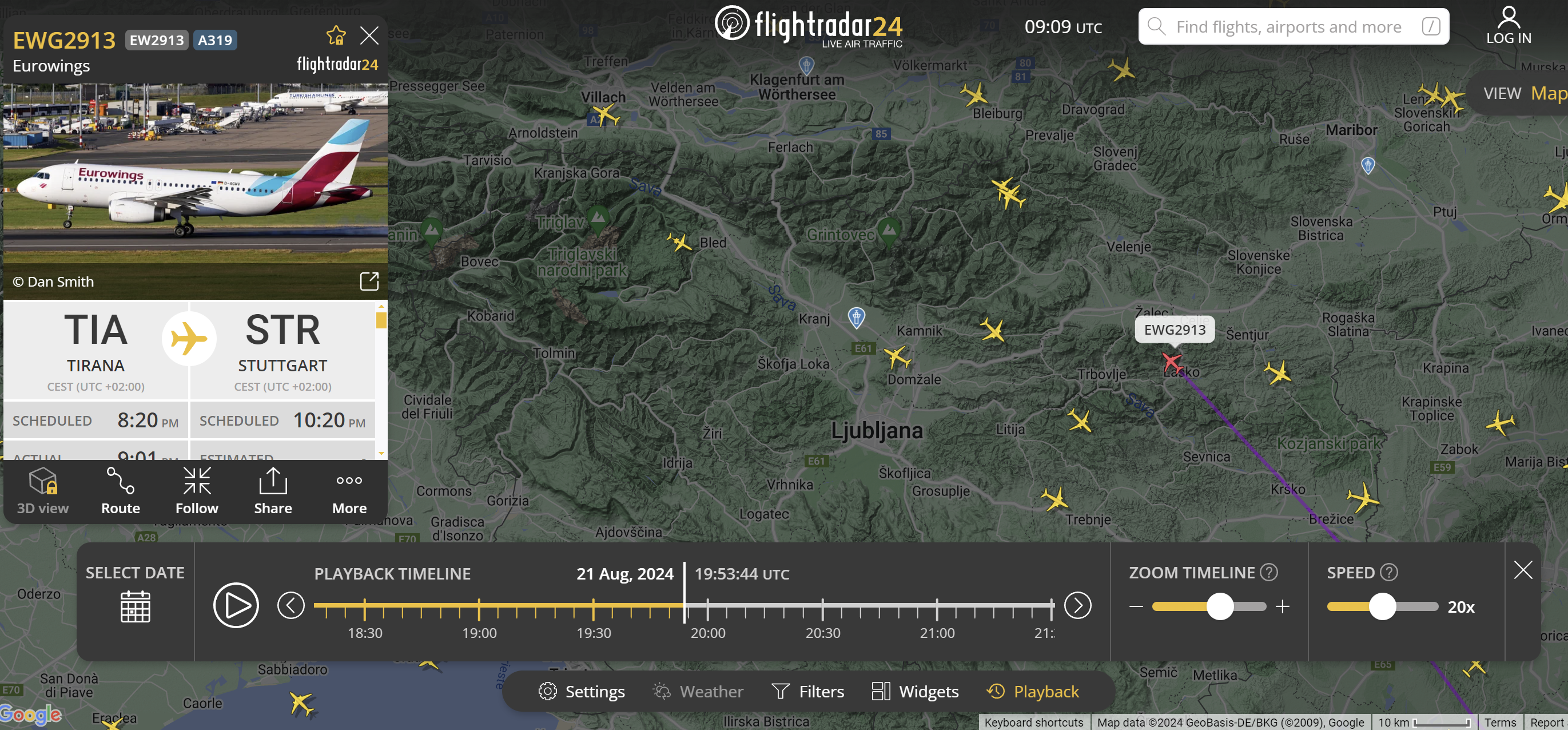Open the Settings menu
Viewport: 1568px width, 730px height.
pyautogui.click(x=582, y=692)
